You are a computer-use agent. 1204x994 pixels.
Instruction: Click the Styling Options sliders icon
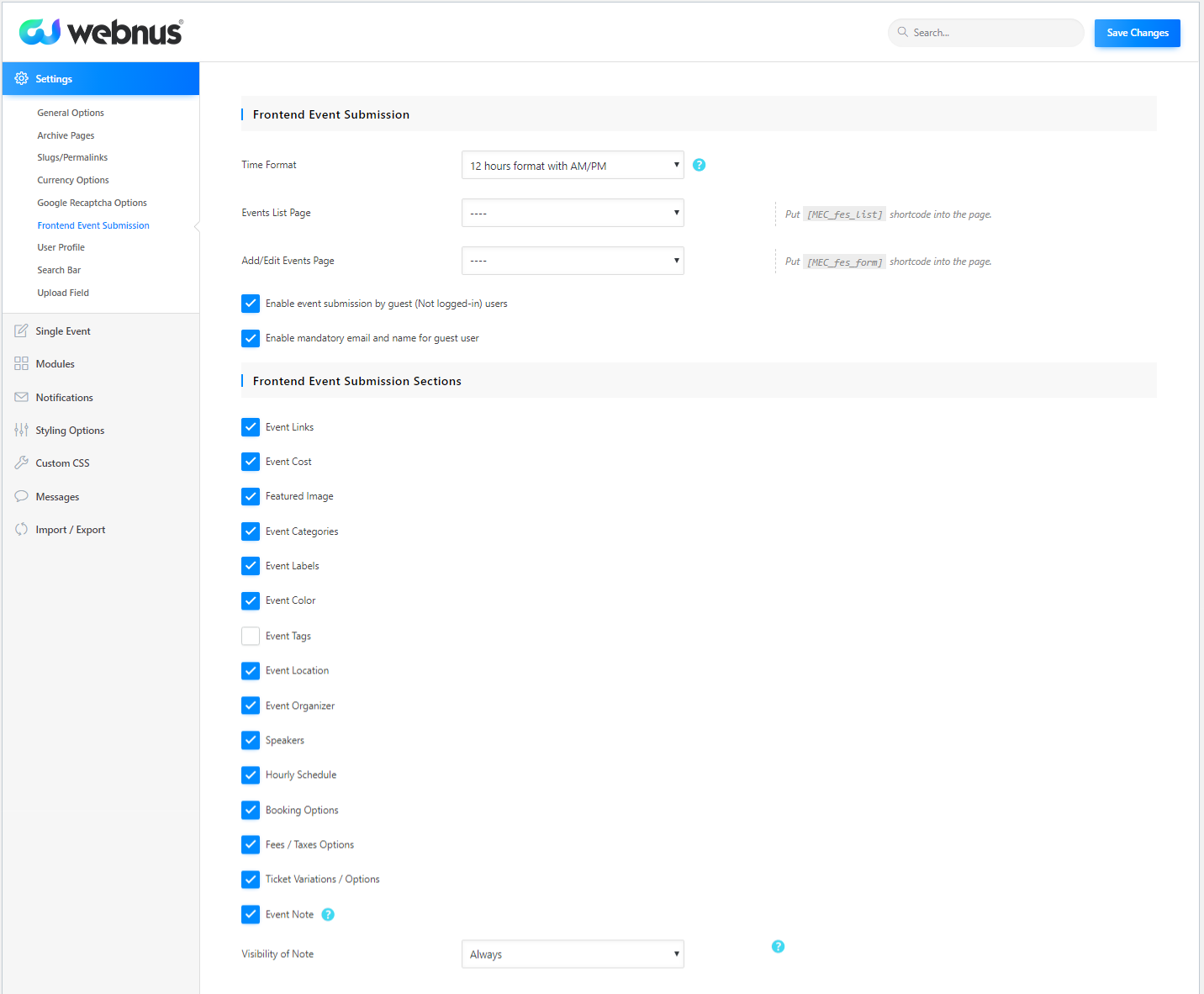(22, 430)
